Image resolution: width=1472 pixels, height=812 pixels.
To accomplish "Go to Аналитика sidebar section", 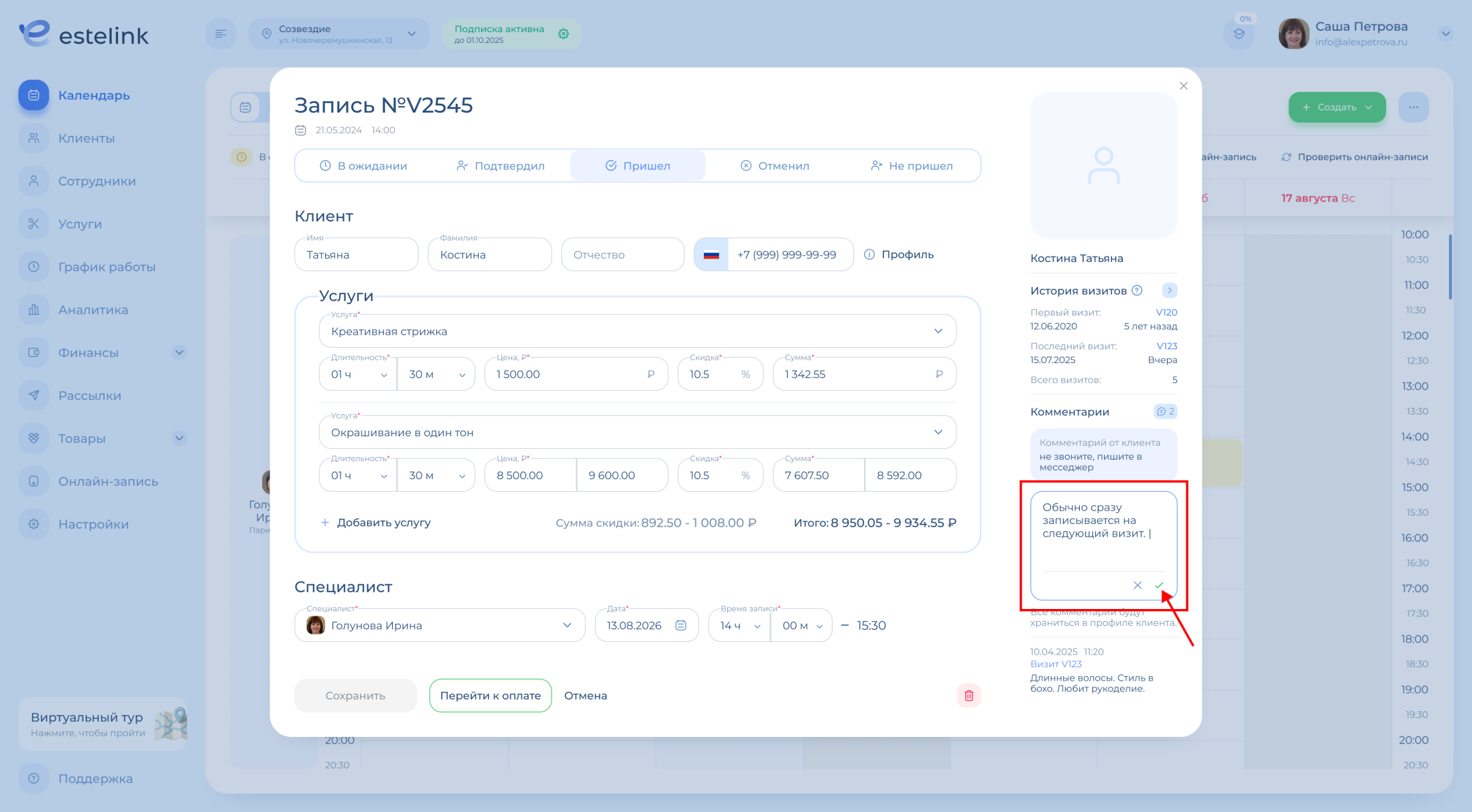I will point(93,310).
